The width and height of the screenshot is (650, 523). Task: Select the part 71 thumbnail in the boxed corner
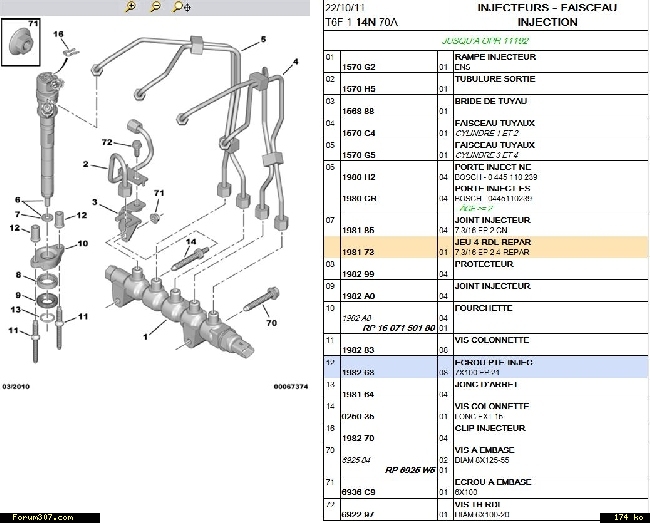pos(21,41)
